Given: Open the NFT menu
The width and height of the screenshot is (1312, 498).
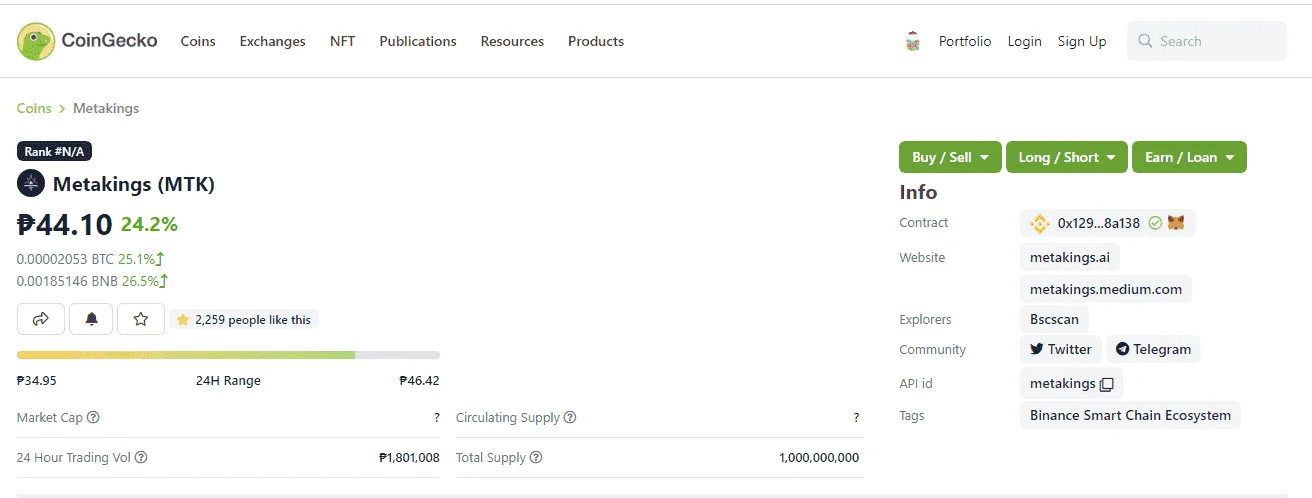Looking at the screenshot, I should 342,41.
